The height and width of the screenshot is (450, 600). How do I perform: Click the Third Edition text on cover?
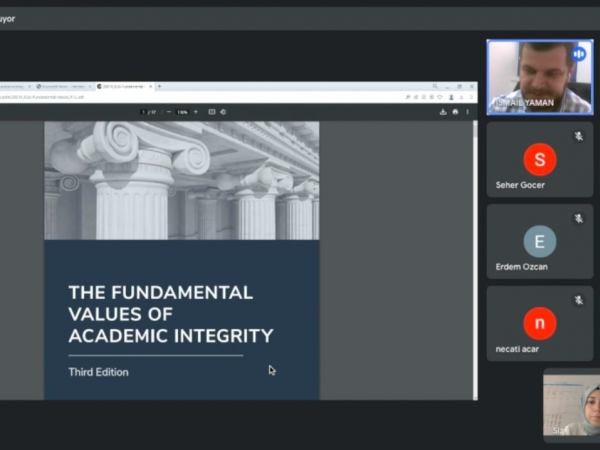(x=98, y=372)
